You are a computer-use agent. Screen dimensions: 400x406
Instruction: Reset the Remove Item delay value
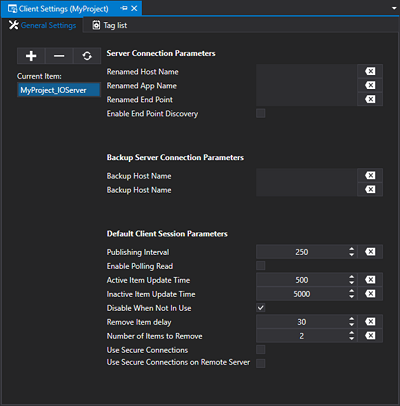[x=370, y=322]
